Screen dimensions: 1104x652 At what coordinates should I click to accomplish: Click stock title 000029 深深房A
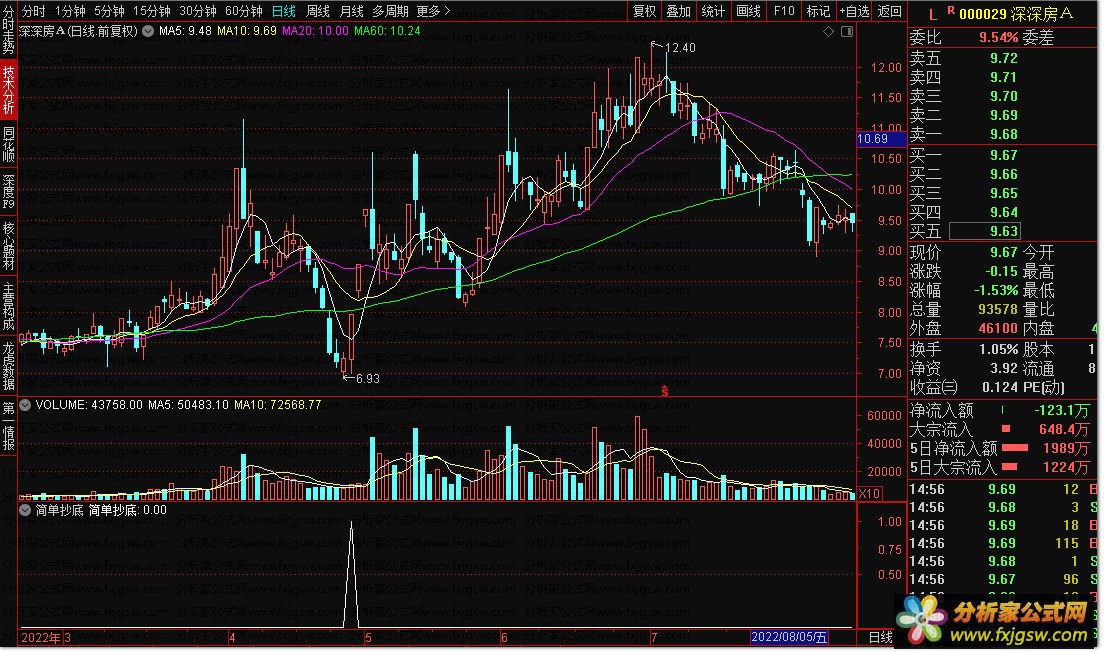[1016, 13]
